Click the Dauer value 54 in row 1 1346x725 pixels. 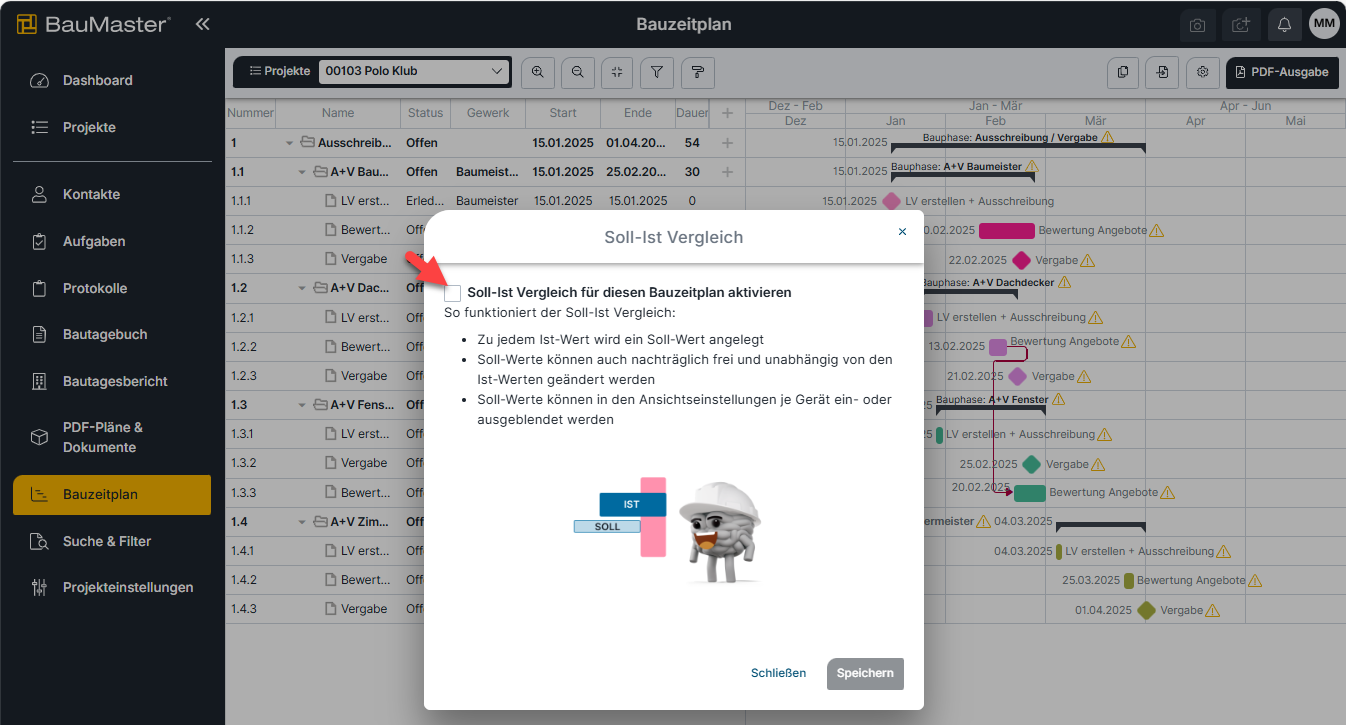pyautogui.click(x=692, y=143)
